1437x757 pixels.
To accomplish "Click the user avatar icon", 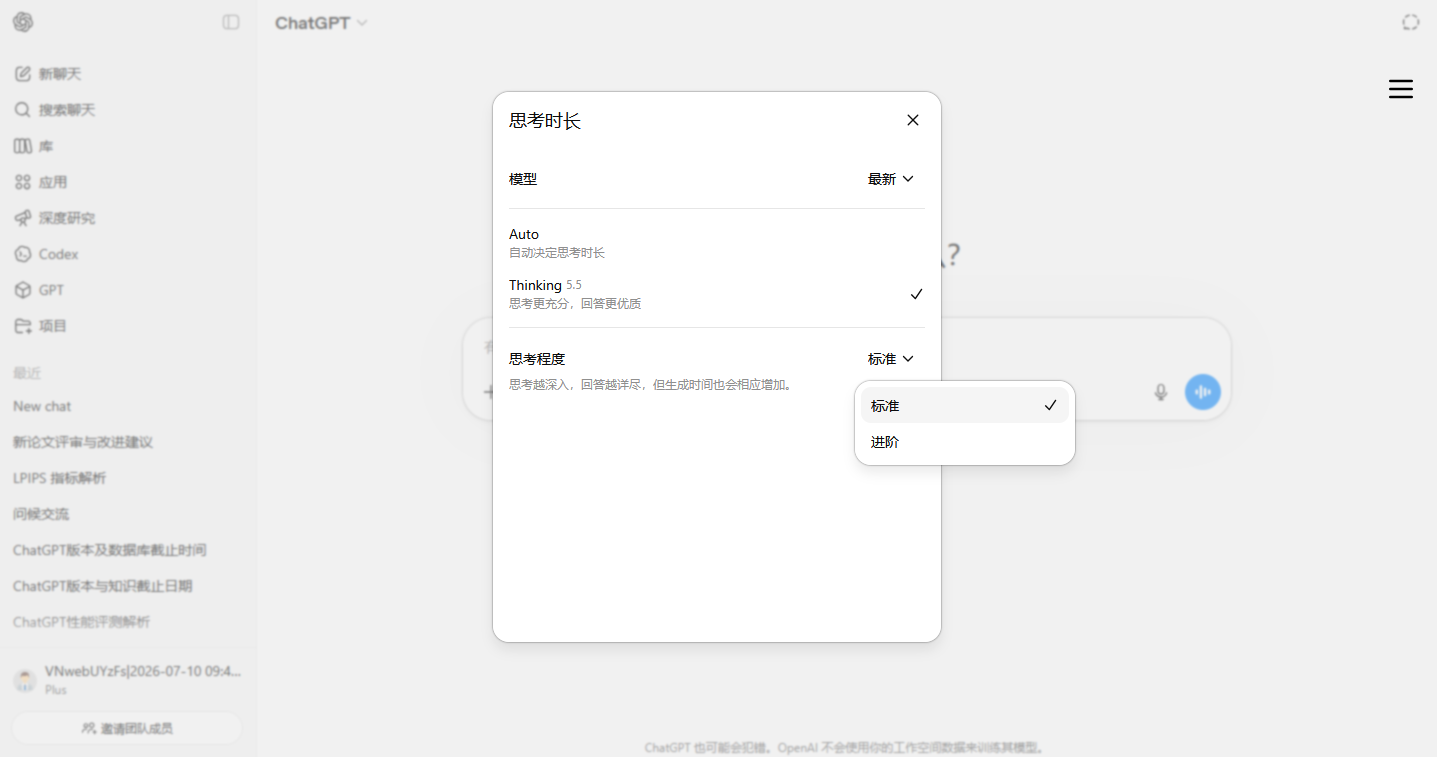I will (25, 680).
